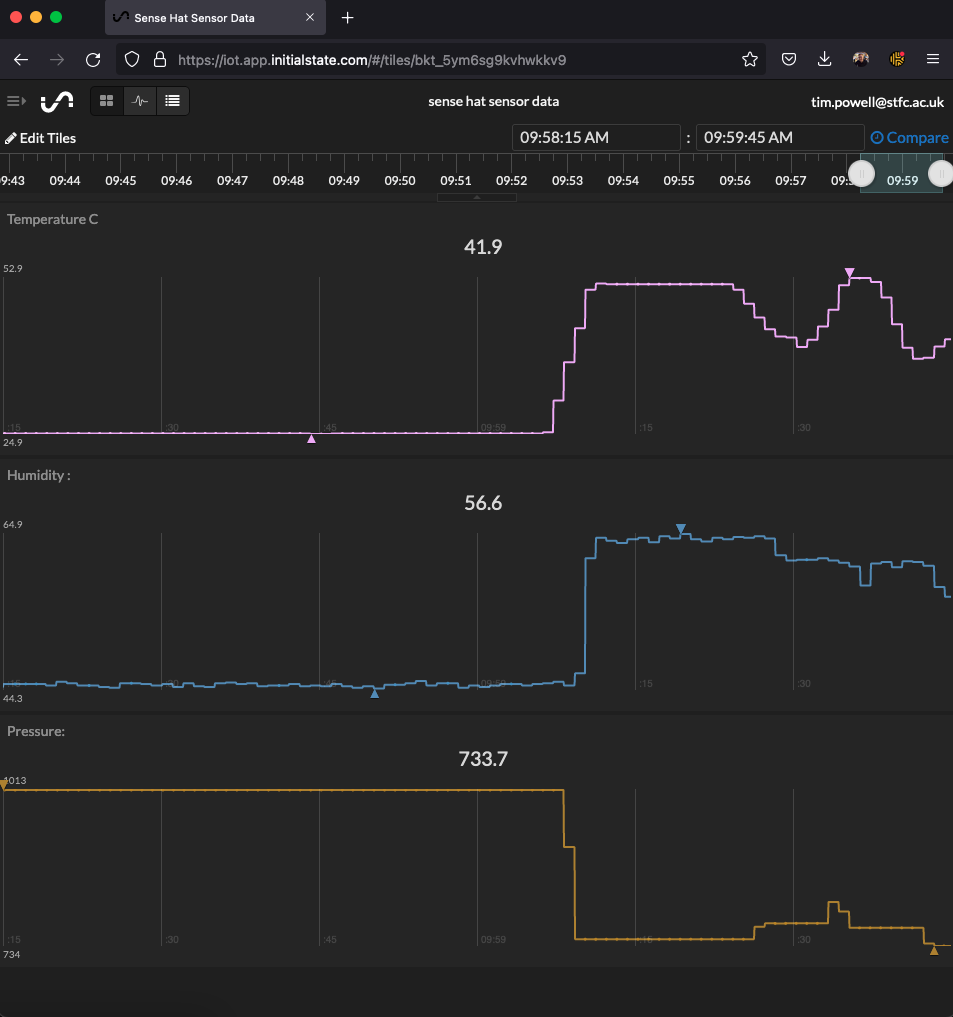The image size is (953, 1017).
Task: Open the Firefox hamburger menu
Action: coord(933,60)
